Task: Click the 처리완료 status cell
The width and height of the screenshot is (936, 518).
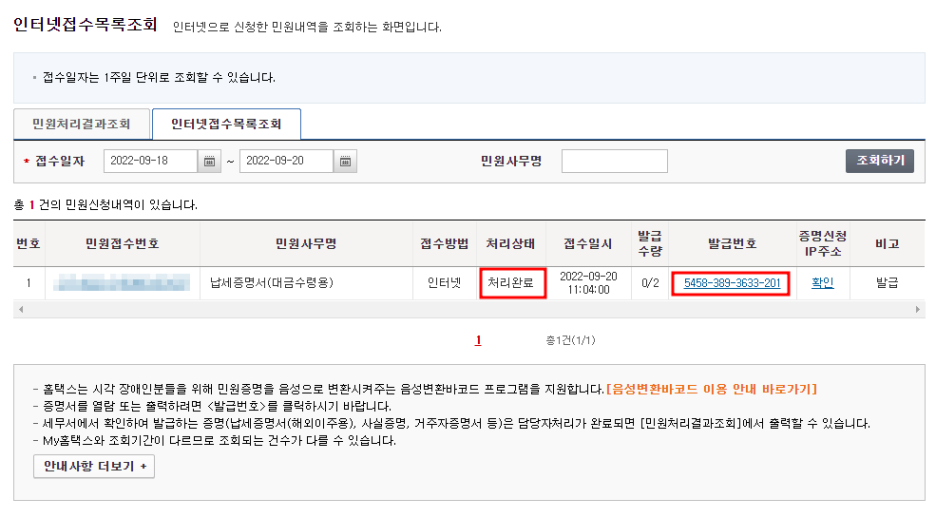Action: (x=511, y=283)
